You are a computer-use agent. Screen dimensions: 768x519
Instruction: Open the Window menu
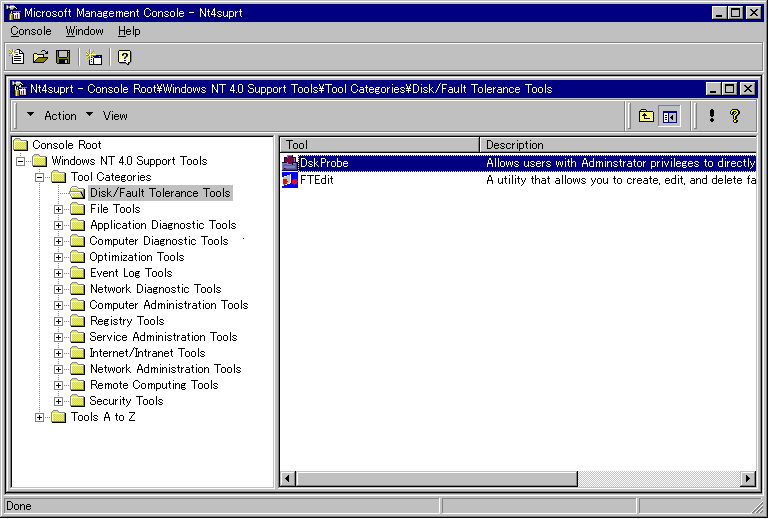84,31
